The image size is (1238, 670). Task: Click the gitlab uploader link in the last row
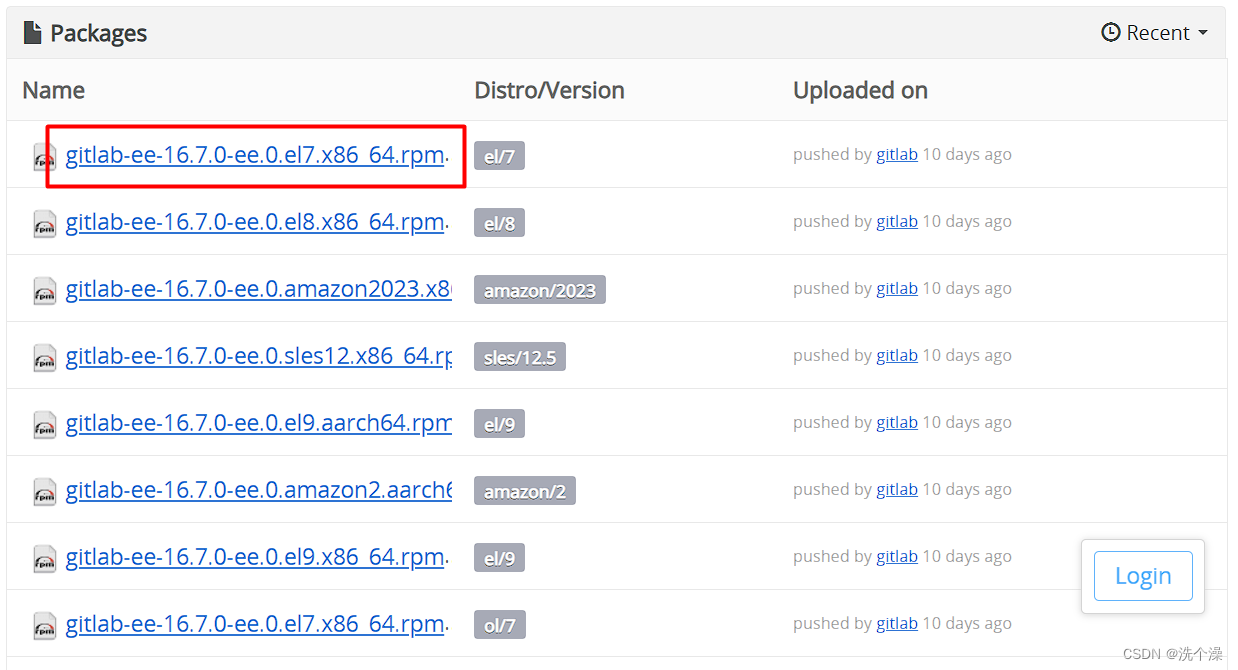(x=896, y=622)
